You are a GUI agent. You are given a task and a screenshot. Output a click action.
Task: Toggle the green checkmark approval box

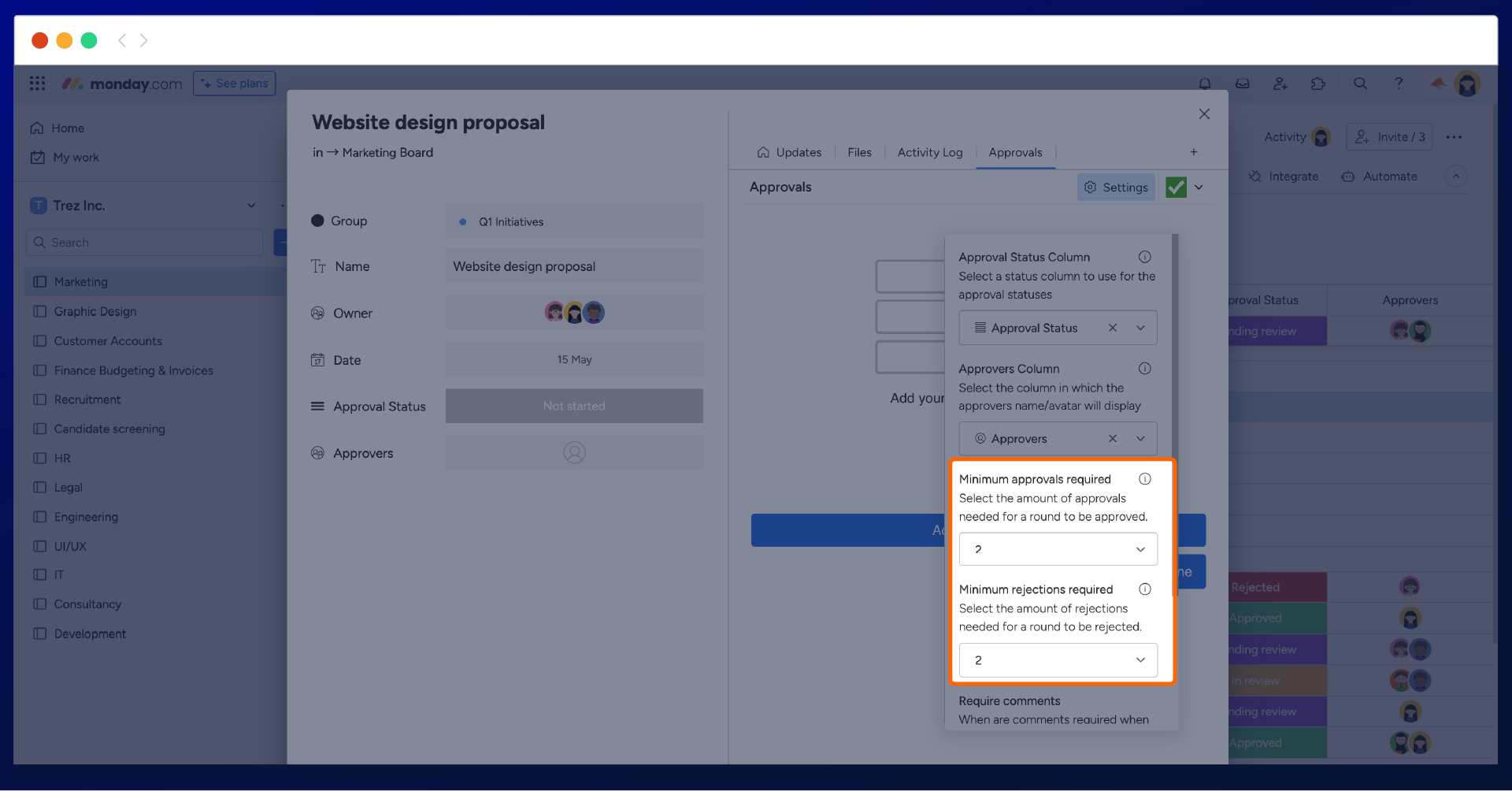tap(1176, 188)
